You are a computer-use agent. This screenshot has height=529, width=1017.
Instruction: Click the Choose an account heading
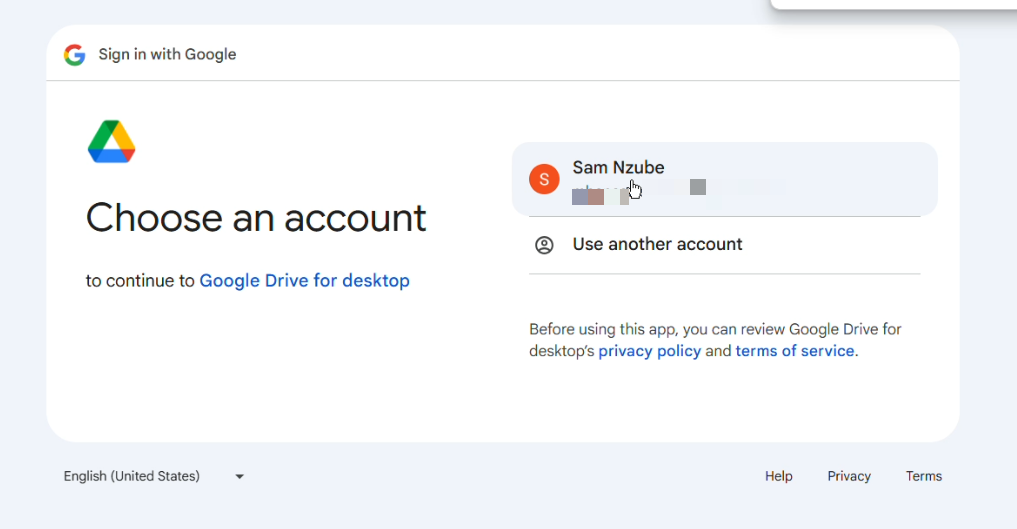click(x=256, y=217)
